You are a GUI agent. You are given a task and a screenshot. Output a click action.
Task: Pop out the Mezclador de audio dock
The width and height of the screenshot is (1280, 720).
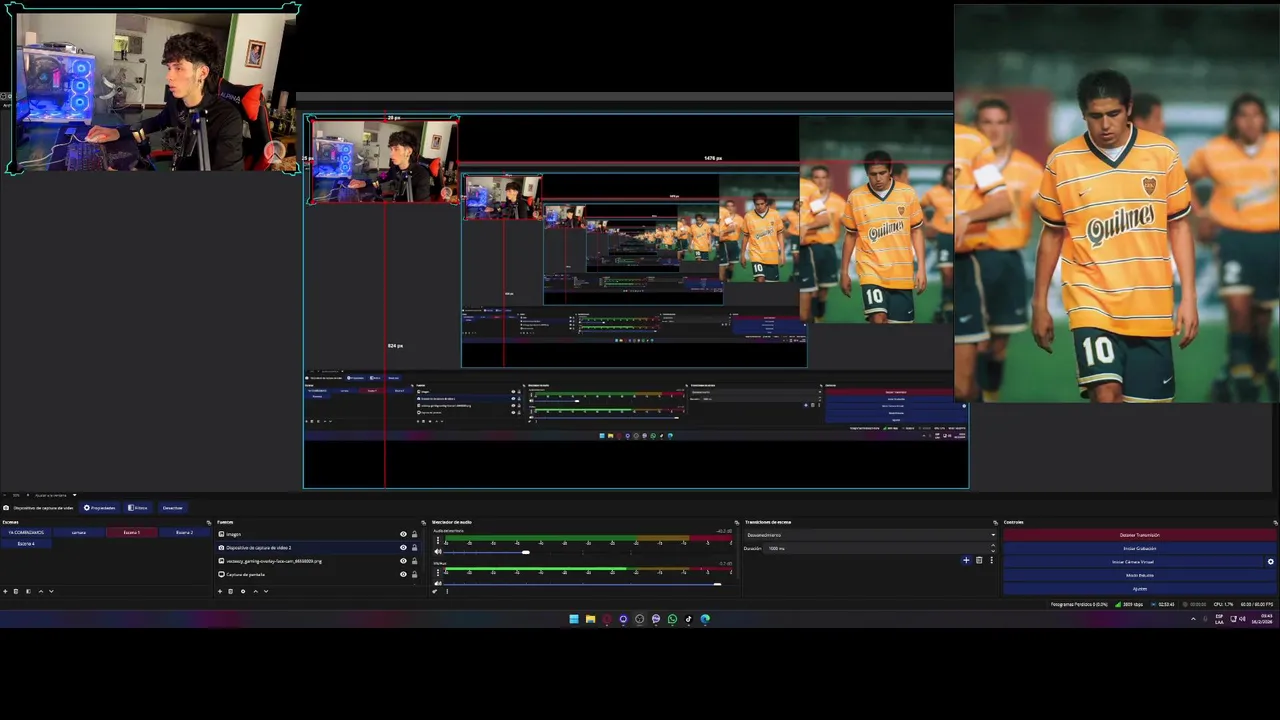(736, 522)
